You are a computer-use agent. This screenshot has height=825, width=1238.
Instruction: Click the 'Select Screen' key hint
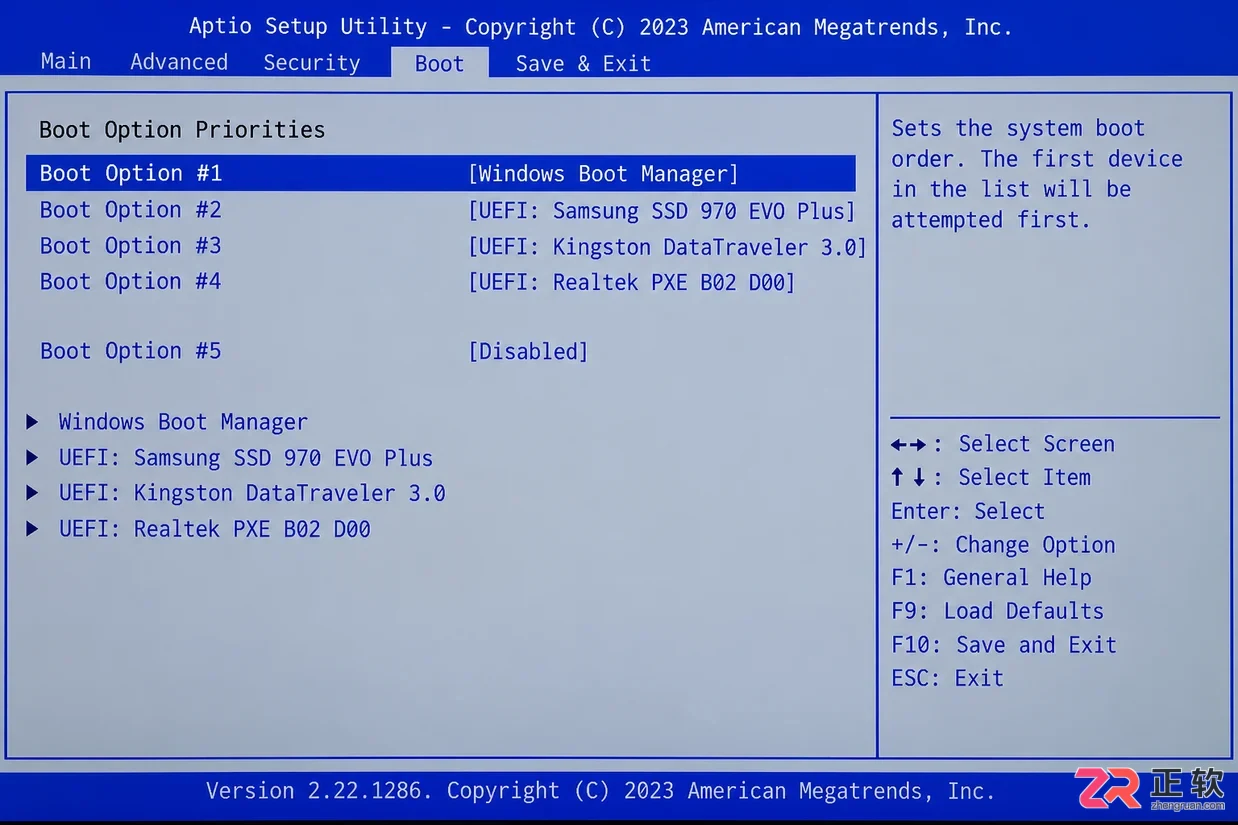[x=1003, y=444]
